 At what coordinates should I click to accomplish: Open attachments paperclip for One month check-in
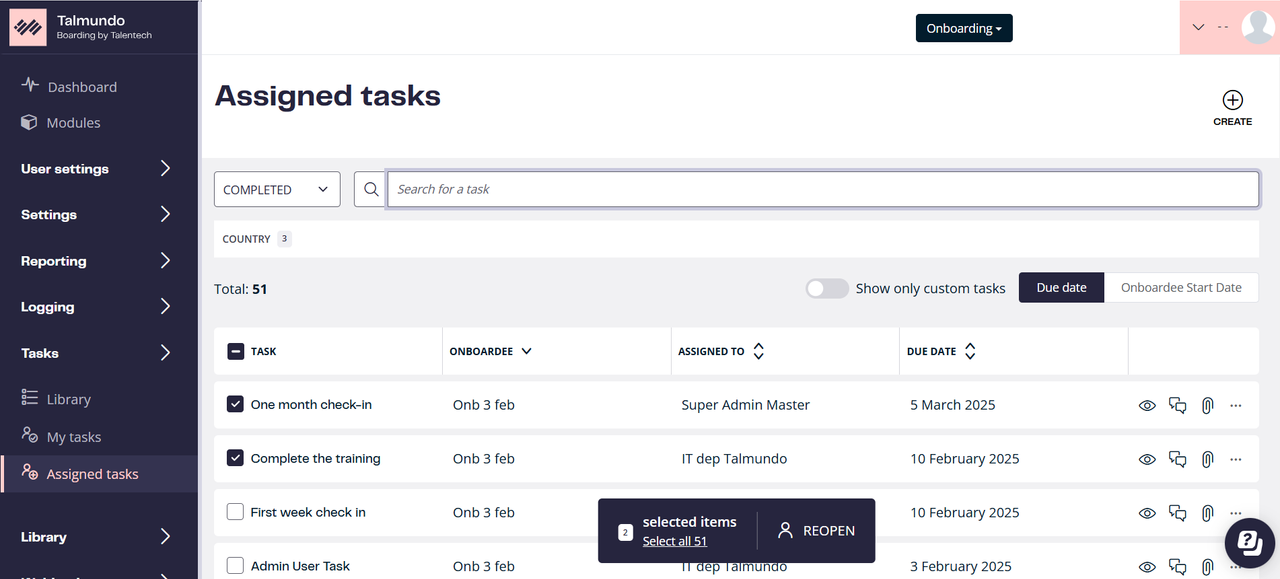(1207, 405)
